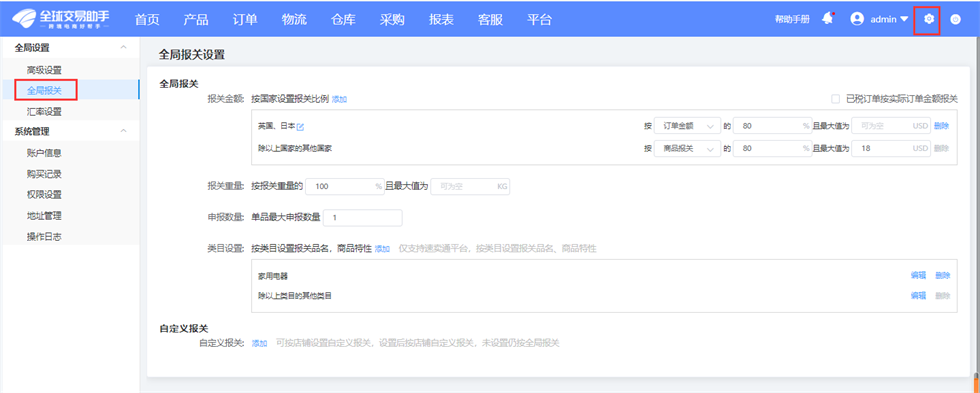Open the 采购 menu
Image resolution: width=980 pixels, height=393 pixels.
tap(392, 19)
